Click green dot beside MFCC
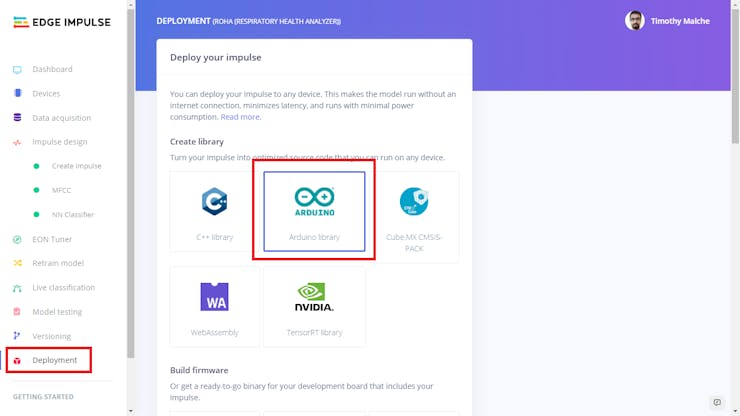Image resolution: width=740 pixels, height=416 pixels. click(x=36, y=190)
